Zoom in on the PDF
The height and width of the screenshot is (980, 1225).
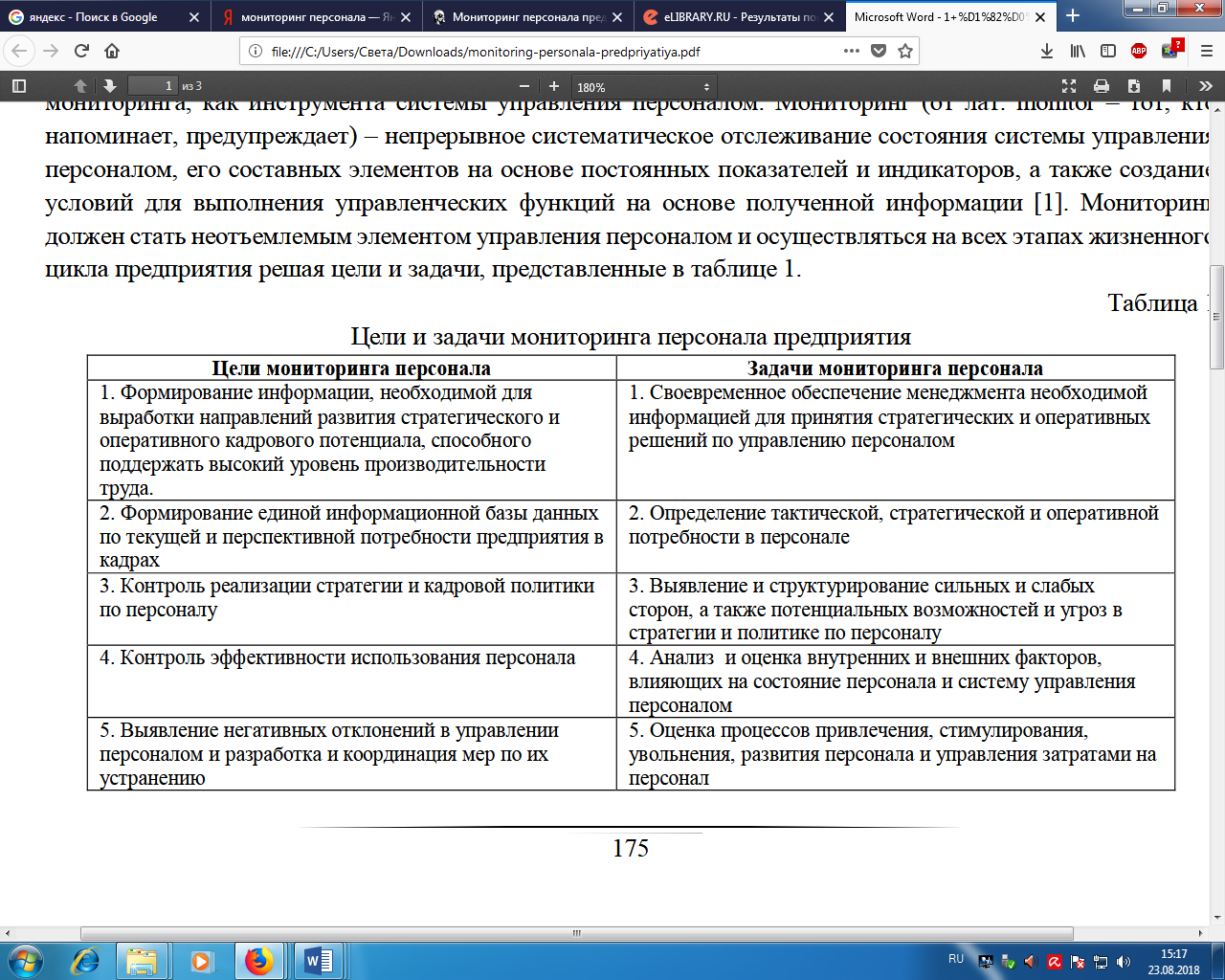553,86
